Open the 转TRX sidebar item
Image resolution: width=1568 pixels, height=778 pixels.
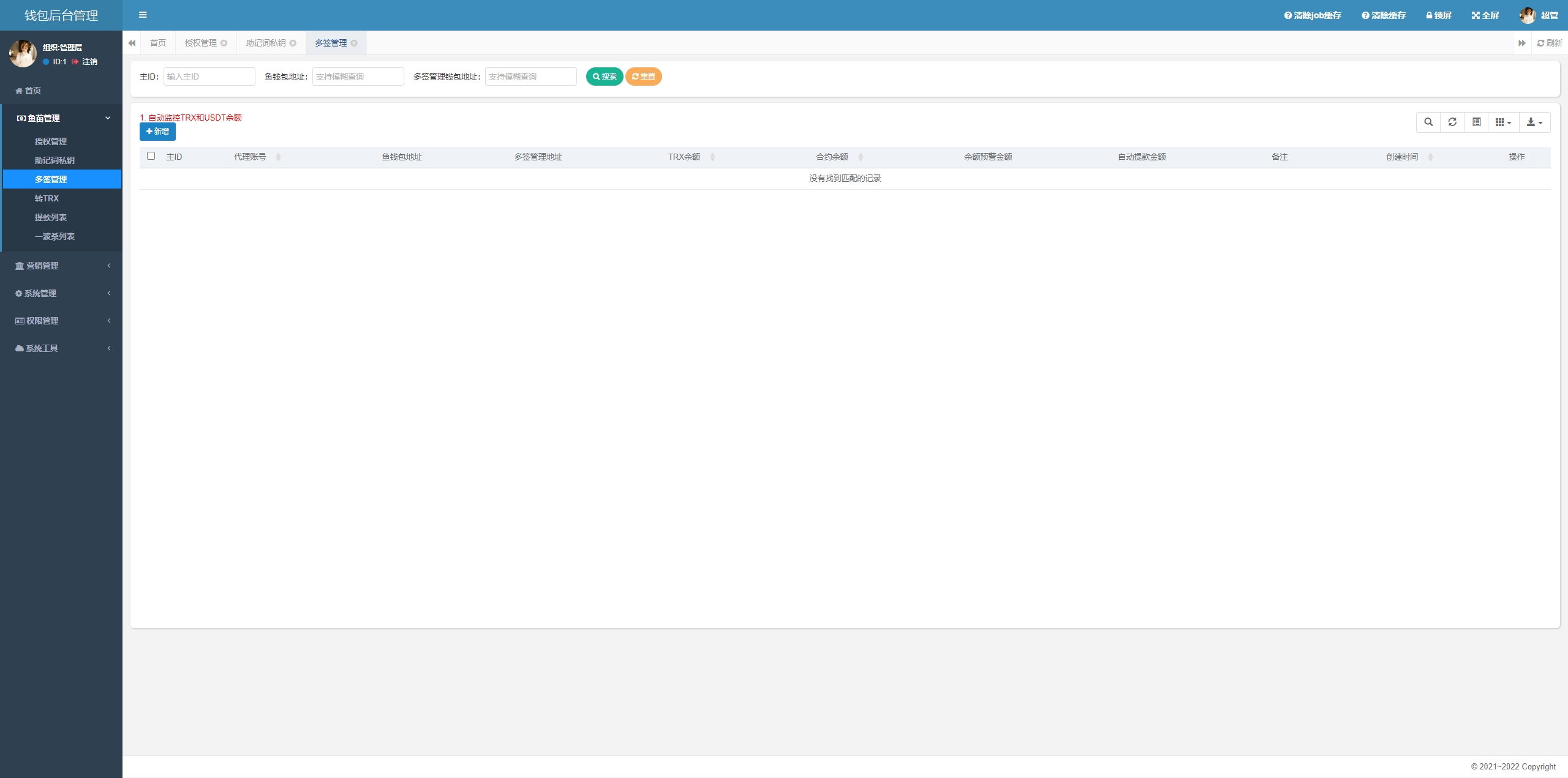47,198
